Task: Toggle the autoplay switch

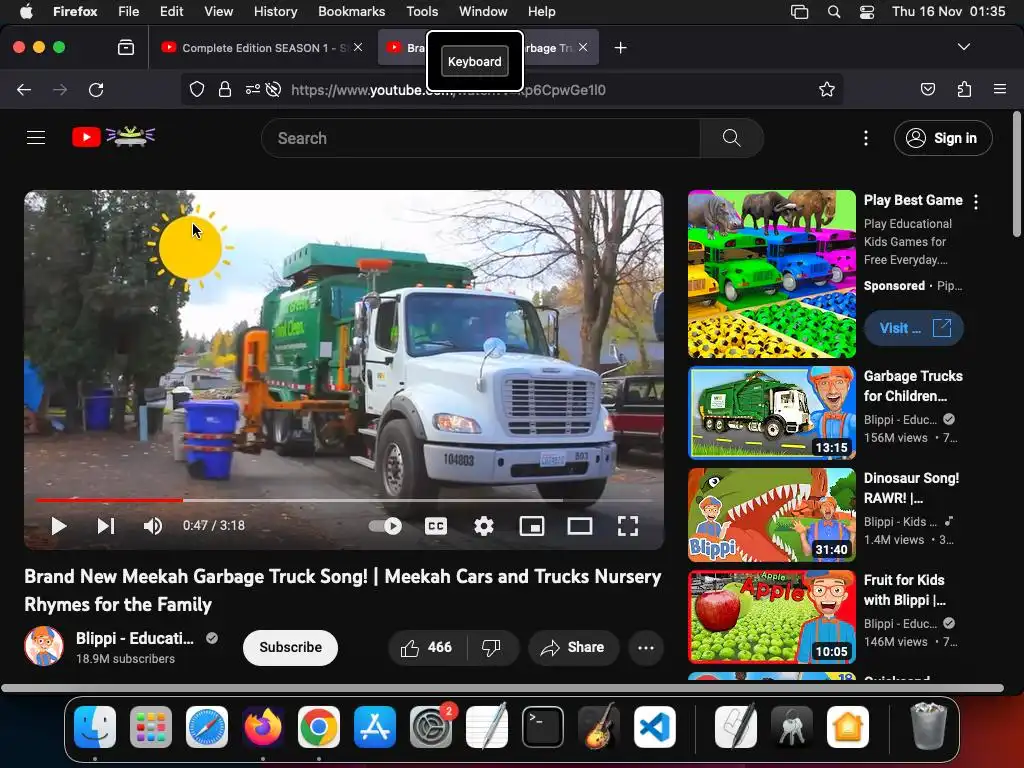Action: pyautogui.click(x=385, y=526)
